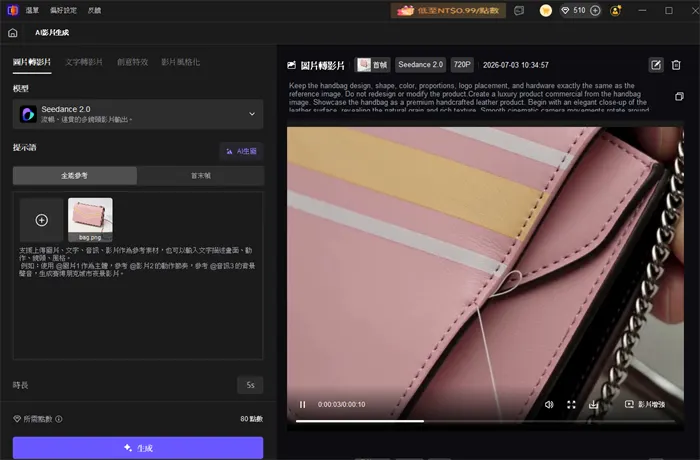Add a reference file with plus icon
Viewport: 700px width, 460px height.
click(42, 220)
